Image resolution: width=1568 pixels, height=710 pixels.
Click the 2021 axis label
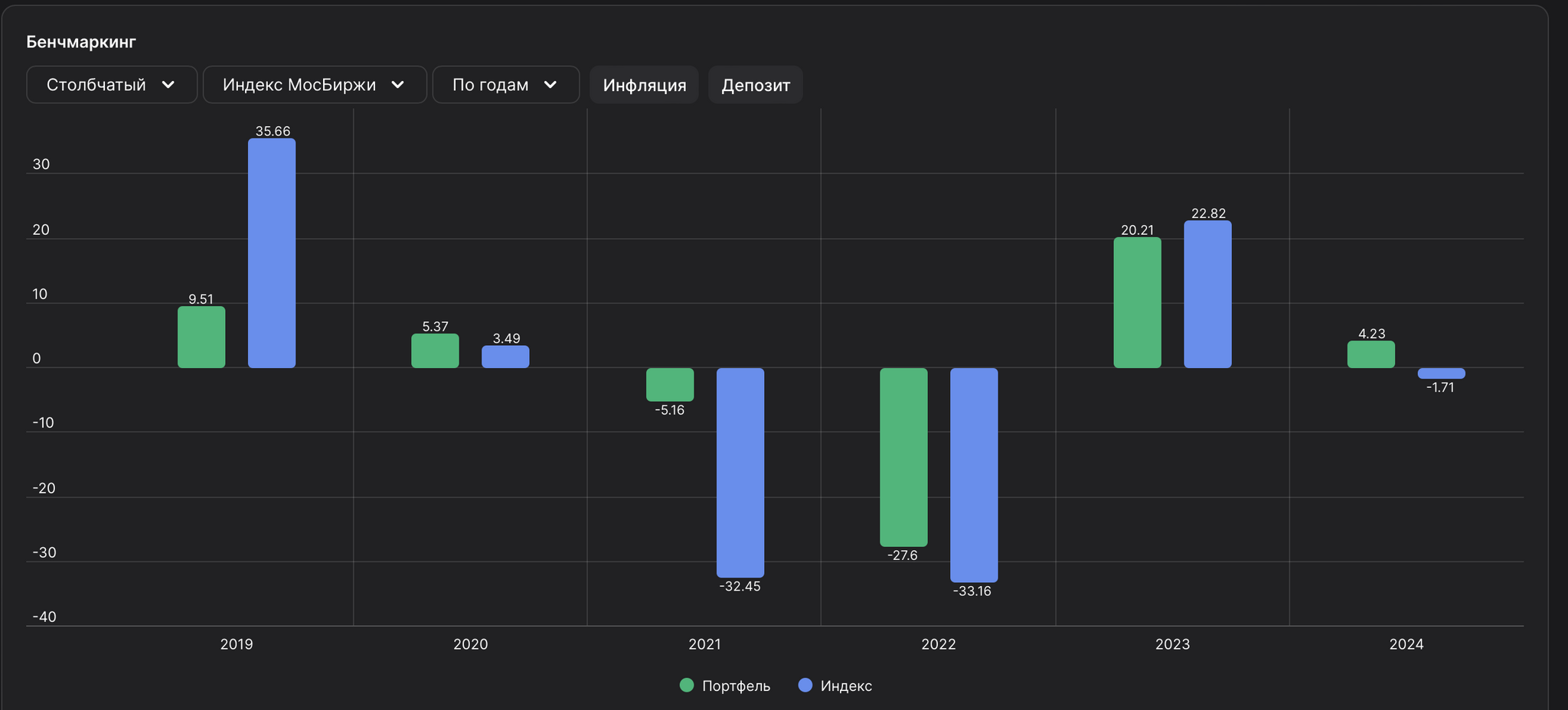704,644
